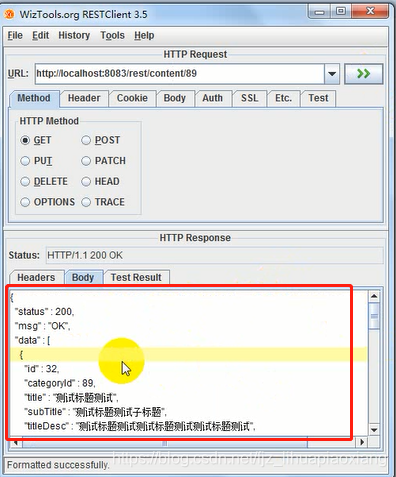Click the RESTClient app icon in title bar
396x477 pixels.
click(9, 14)
